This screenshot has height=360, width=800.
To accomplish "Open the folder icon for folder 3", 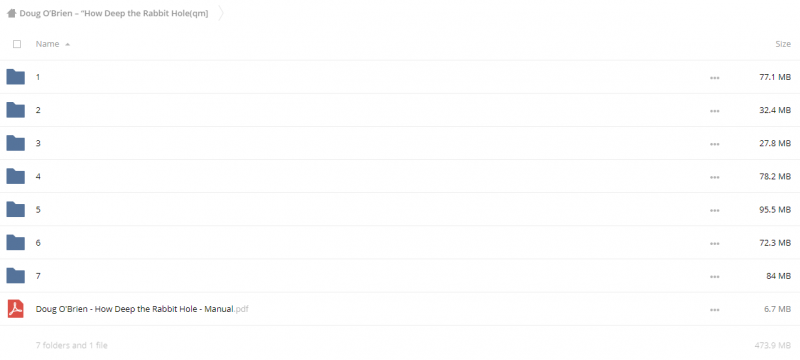I will (x=15, y=143).
